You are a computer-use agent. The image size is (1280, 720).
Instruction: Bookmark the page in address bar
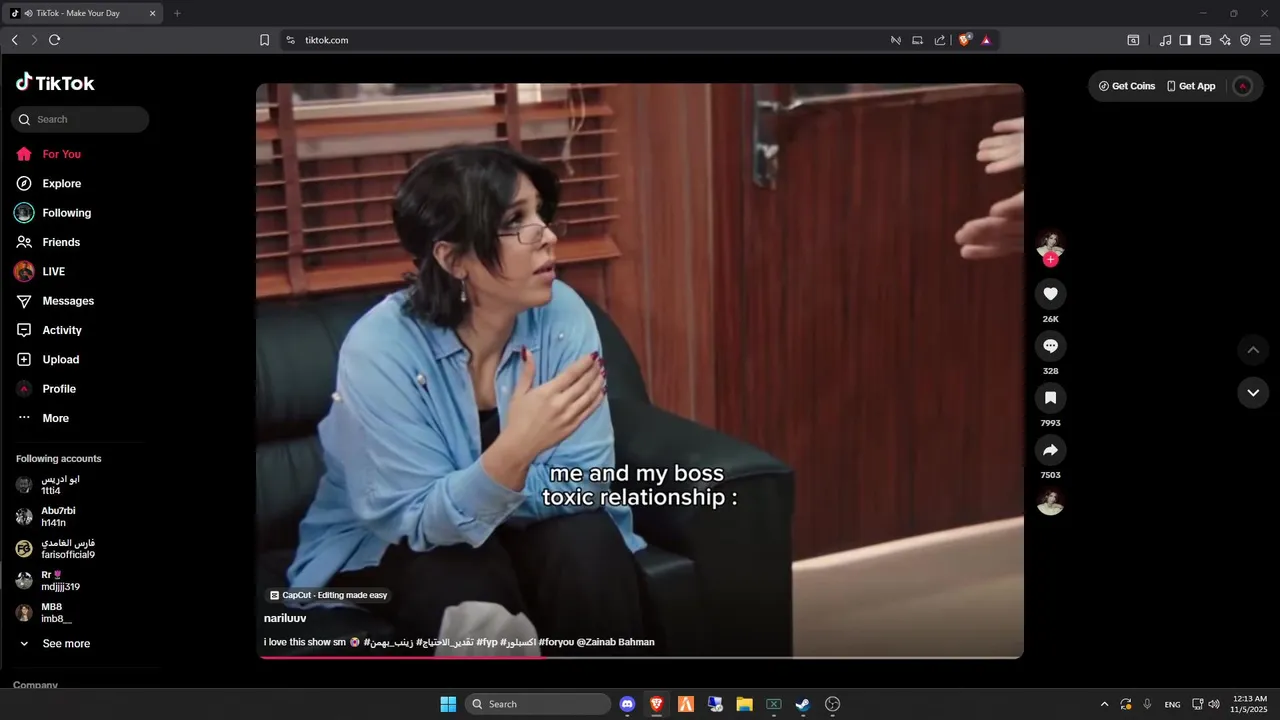click(x=265, y=40)
